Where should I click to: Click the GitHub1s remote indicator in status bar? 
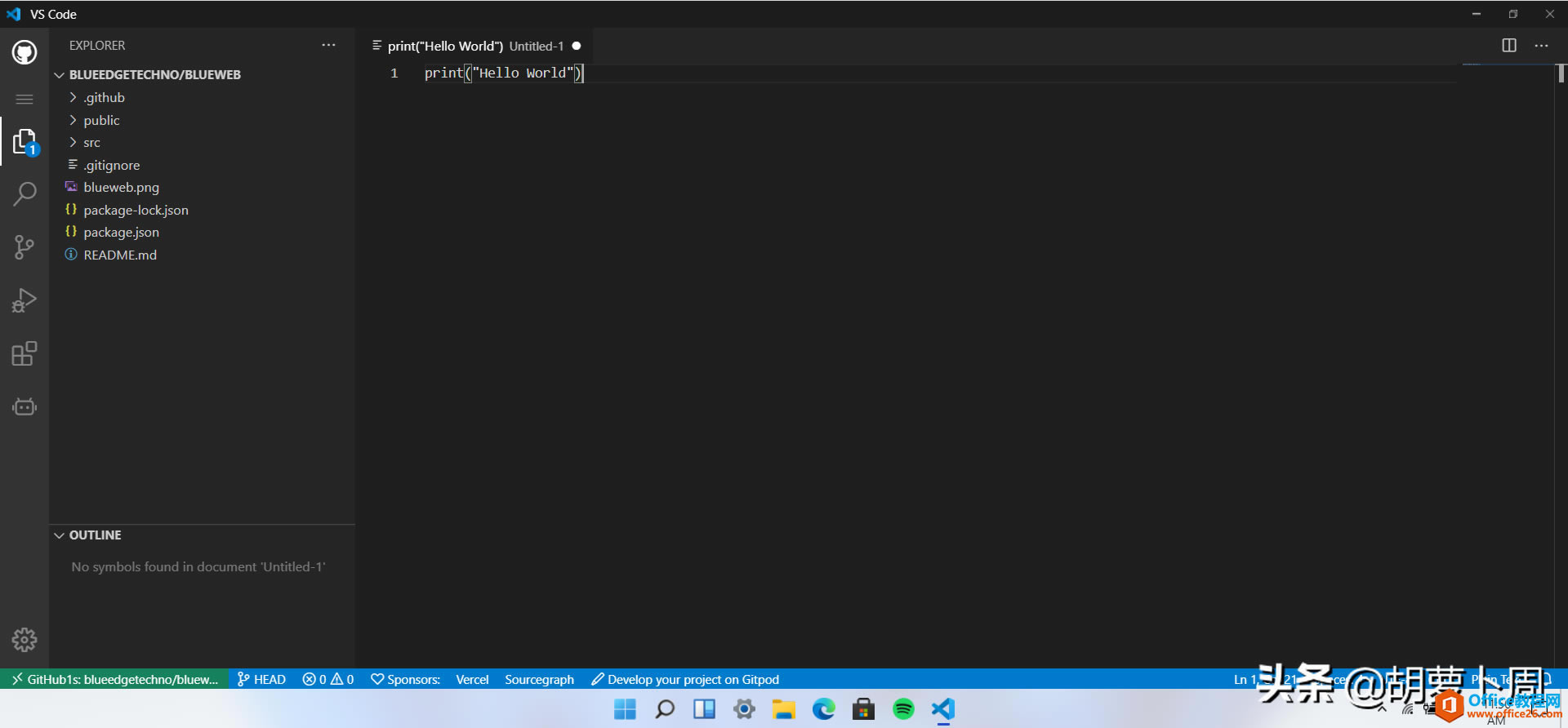(x=114, y=679)
